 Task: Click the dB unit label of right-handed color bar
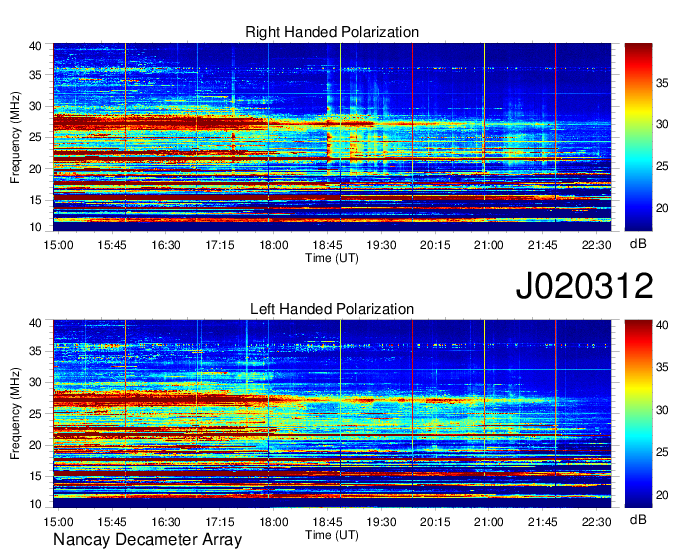pyautogui.click(x=638, y=244)
